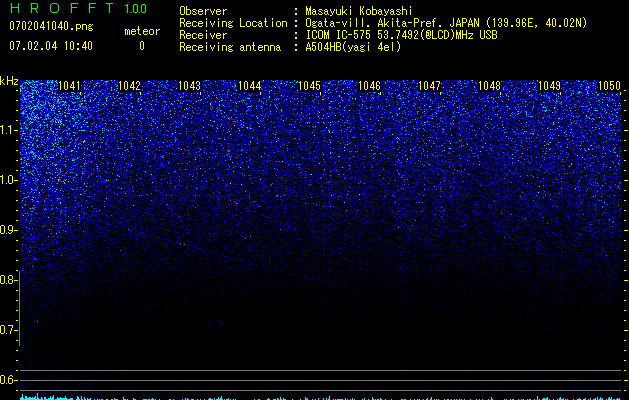Click the observer name Masayuki Kobayashi

(358, 11)
